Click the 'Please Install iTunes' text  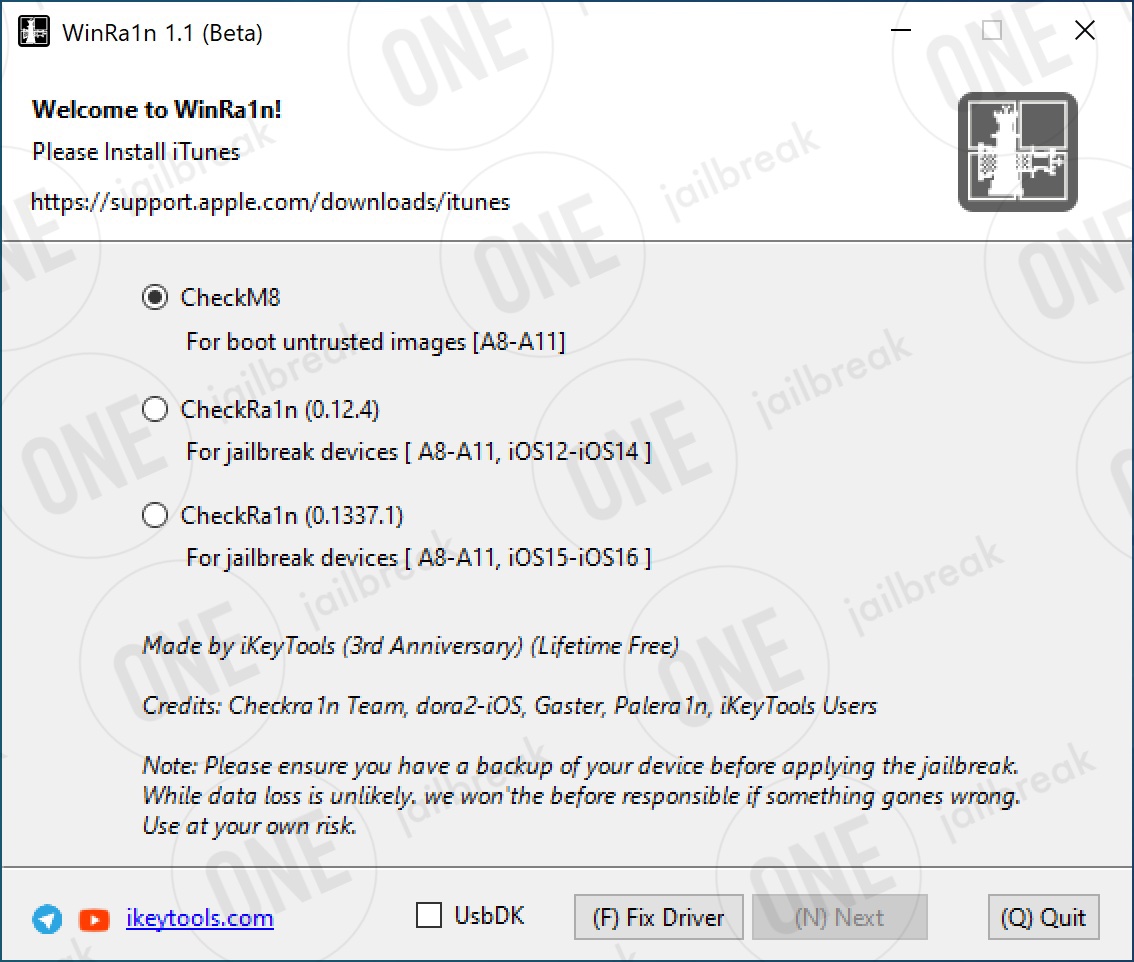(136, 152)
